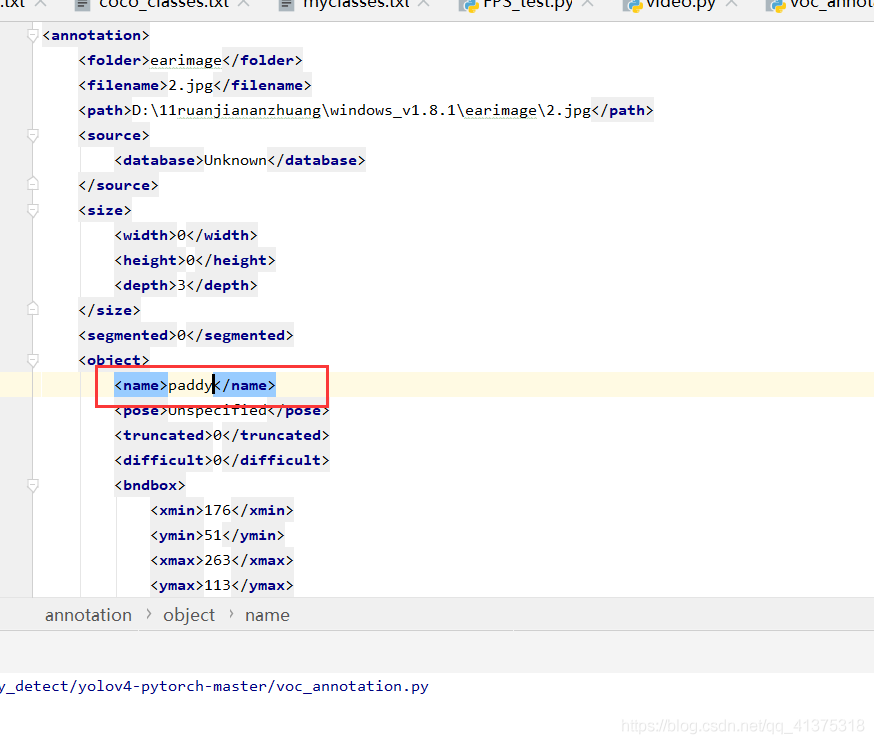This screenshot has width=874, height=744.
Task: Fold the bndbox element in gutter
Action: click(32, 485)
